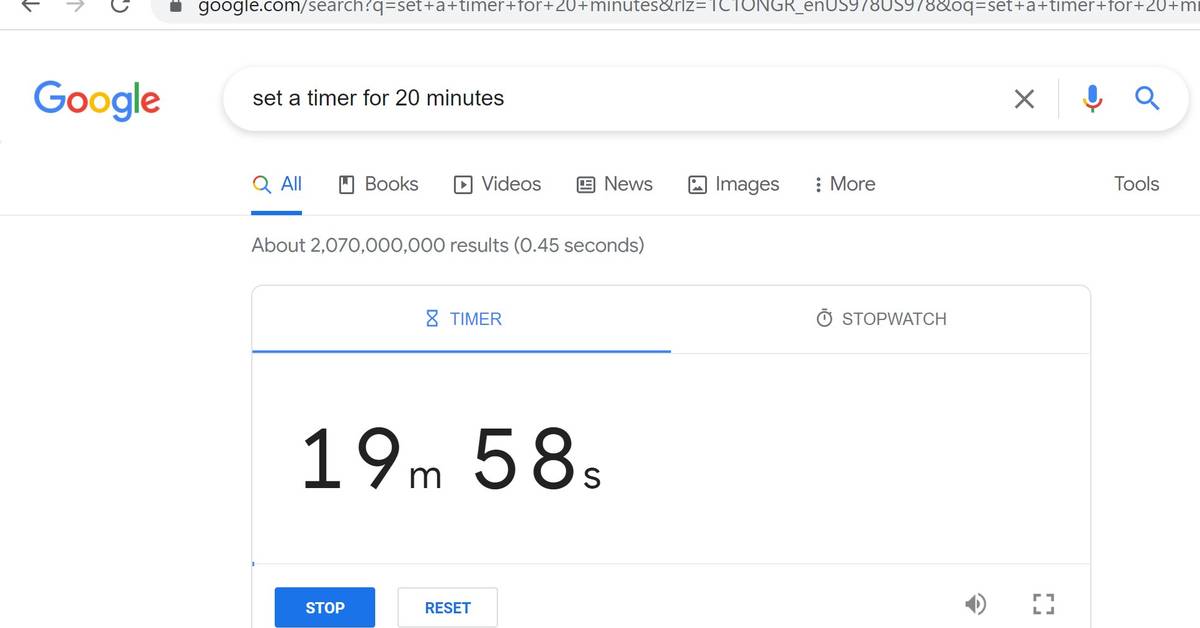Click the magnifying glass search icon
This screenshot has height=628, width=1200.
click(1147, 98)
